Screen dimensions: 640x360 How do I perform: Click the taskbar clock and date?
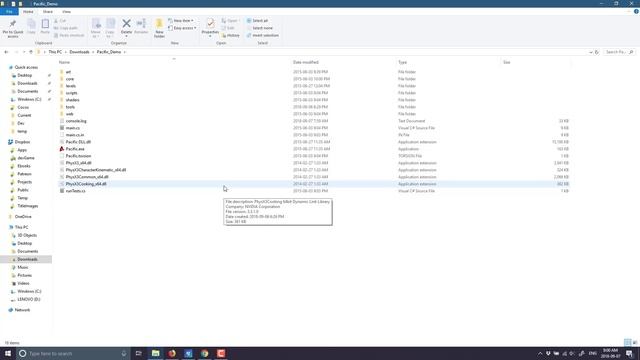[x=611, y=353]
